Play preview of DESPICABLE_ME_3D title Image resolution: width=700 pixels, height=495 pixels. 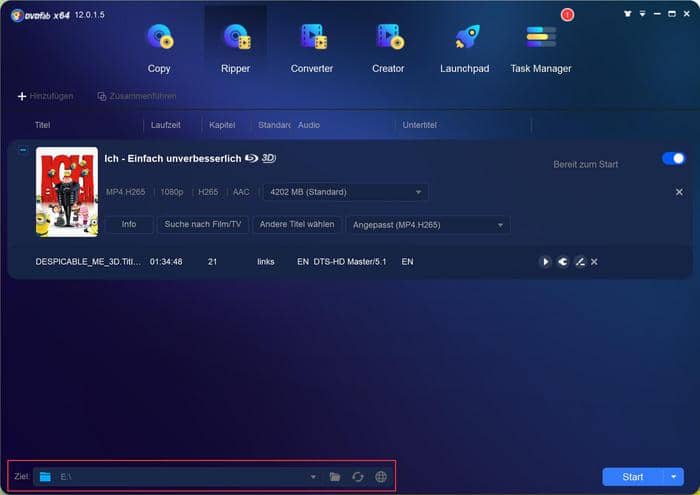coord(545,262)
